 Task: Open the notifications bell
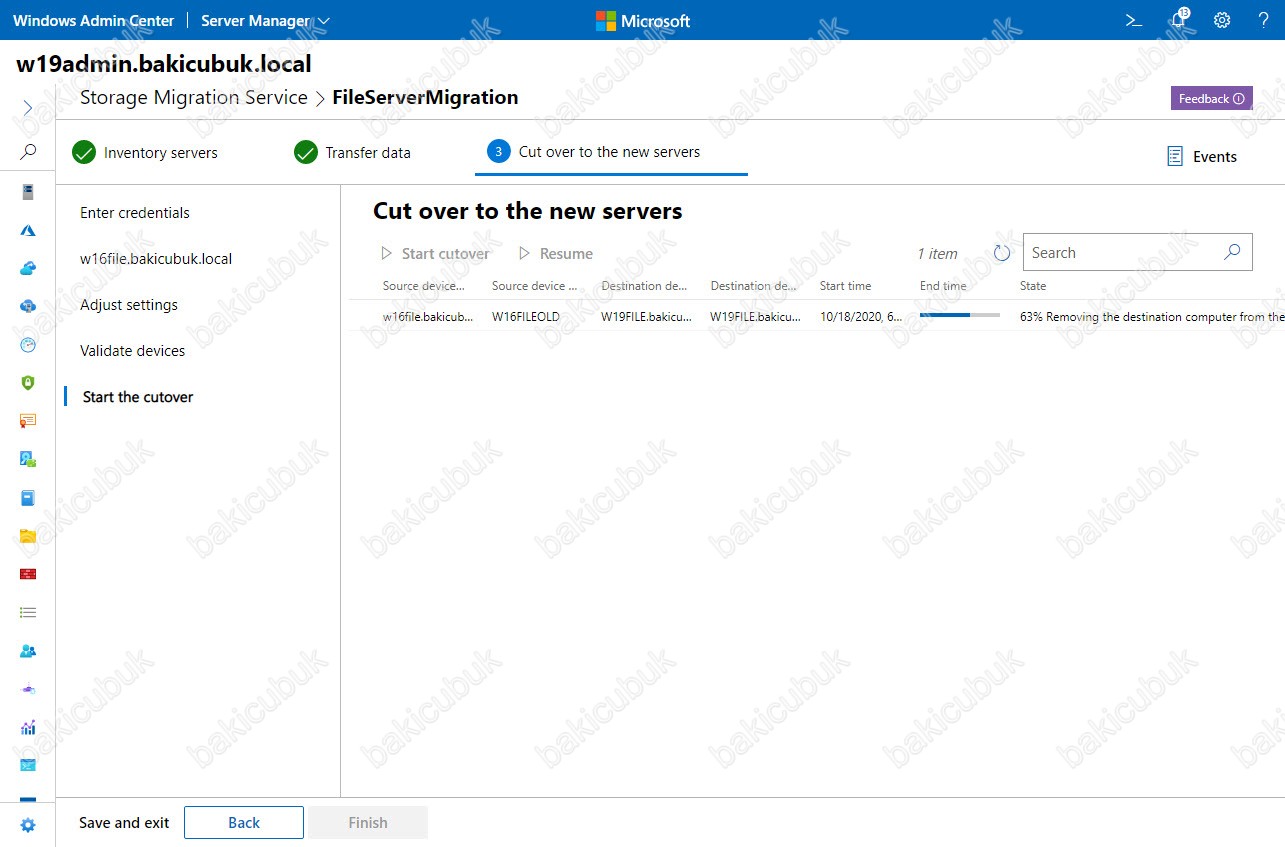click(1178, 20)
